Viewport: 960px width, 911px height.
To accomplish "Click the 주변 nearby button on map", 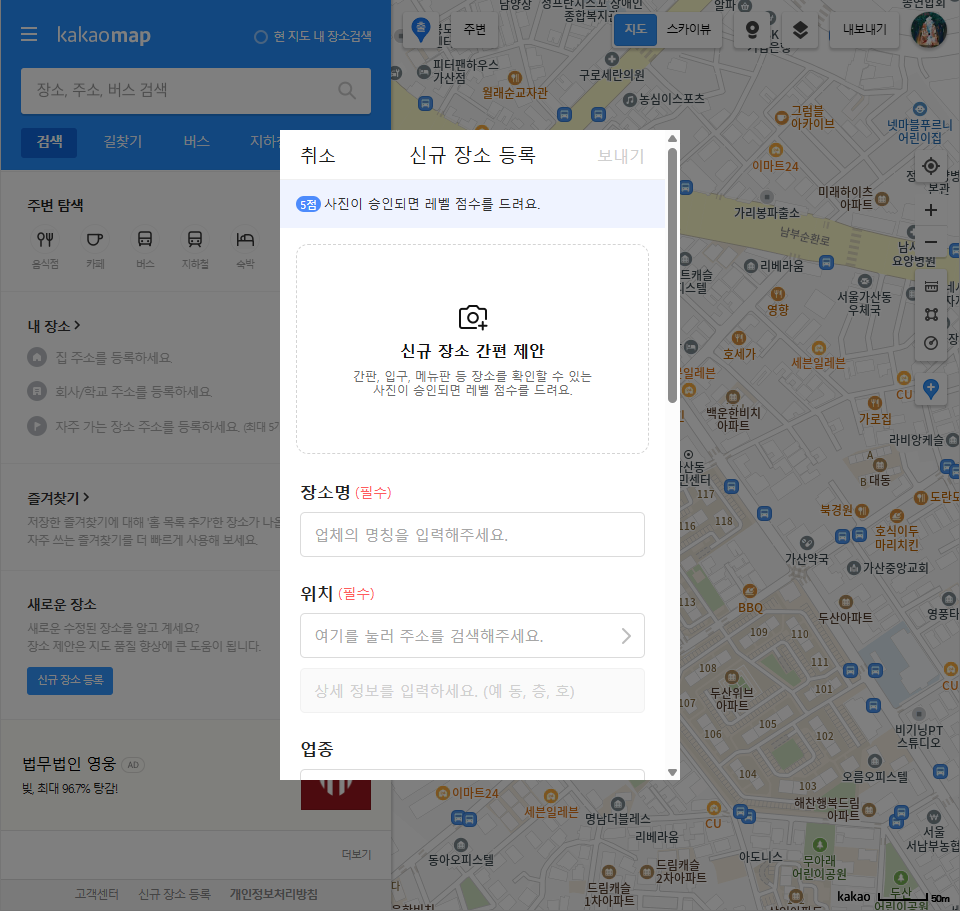I will pos(474,29).
